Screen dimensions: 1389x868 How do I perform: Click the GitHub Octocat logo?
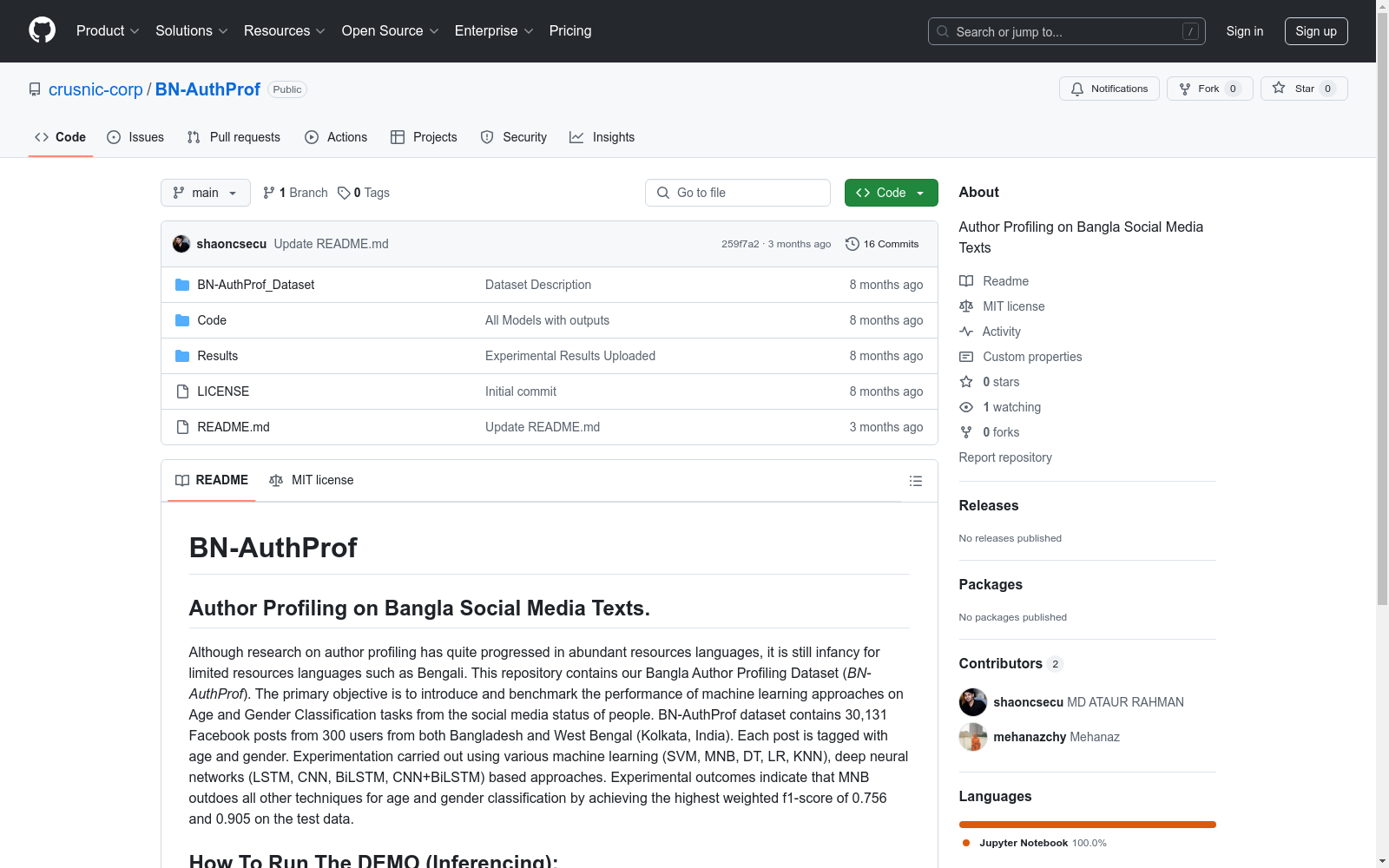pos(42,30)
